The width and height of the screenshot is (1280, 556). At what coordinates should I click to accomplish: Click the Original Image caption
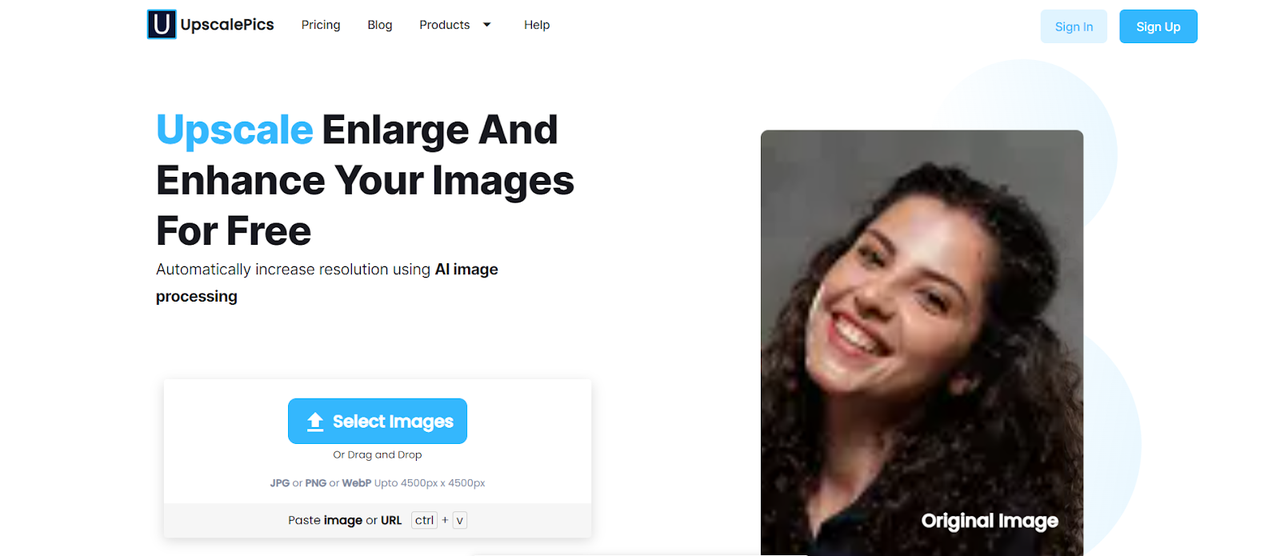[990, 521]
